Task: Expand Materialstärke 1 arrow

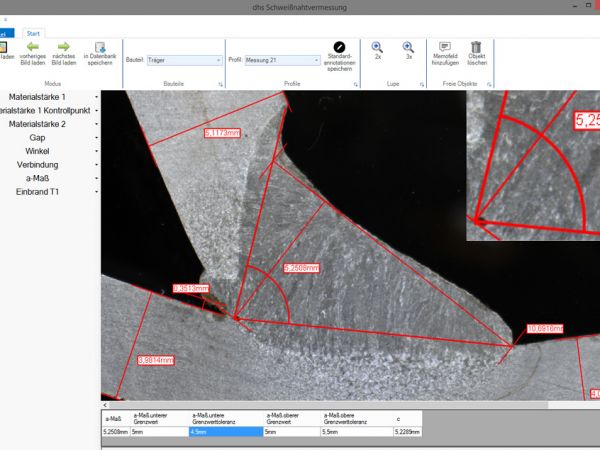Action: [x=96, y=97]
